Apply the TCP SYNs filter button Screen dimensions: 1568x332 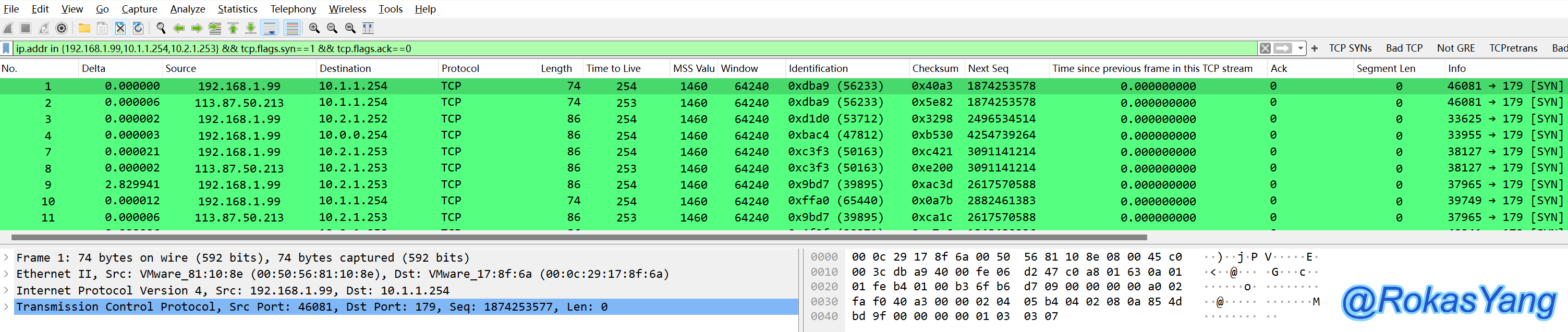tap(1350, 48)
